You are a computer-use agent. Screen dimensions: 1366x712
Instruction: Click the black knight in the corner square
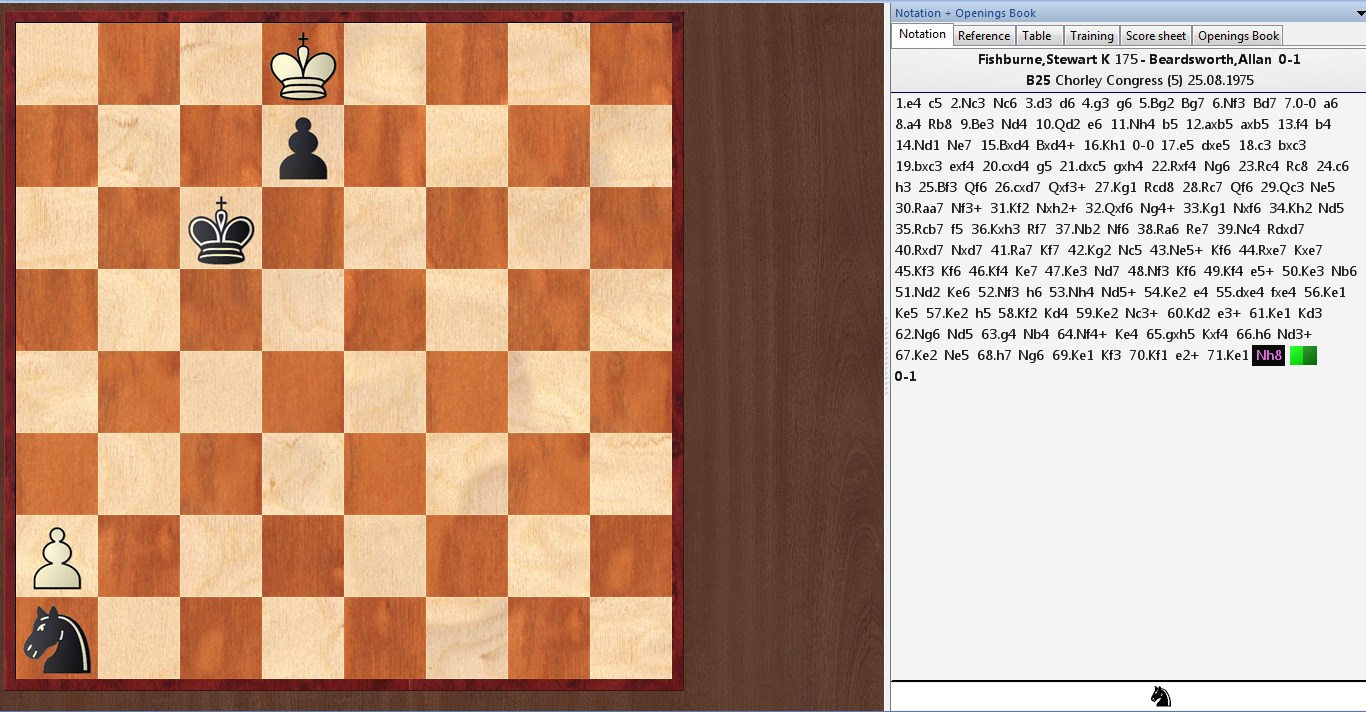tap(57, 640)
